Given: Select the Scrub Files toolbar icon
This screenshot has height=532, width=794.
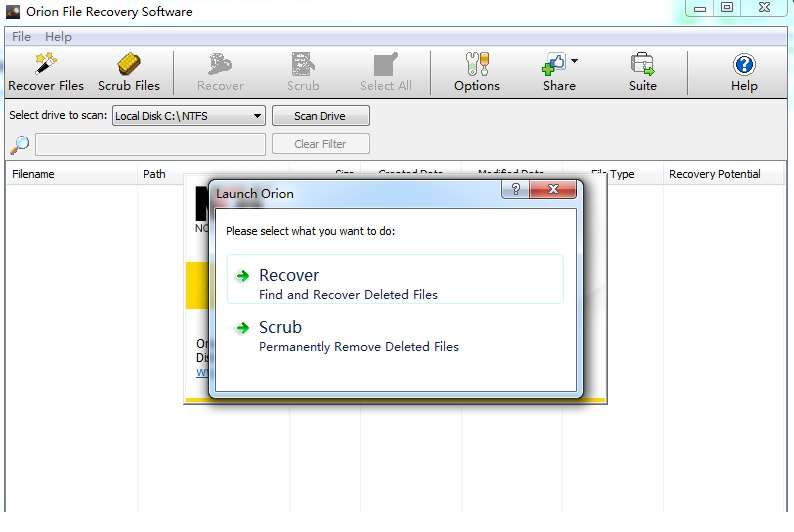Looking at the screenshot, I should [129, 64].
